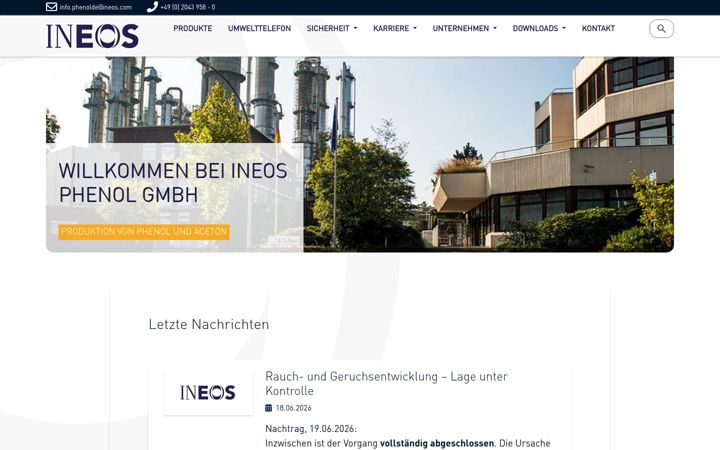Click the calendar icon beside 18.06.2026
Image resolution: width=720 pixels, height=450 pixels.
(x=269, y=408)
